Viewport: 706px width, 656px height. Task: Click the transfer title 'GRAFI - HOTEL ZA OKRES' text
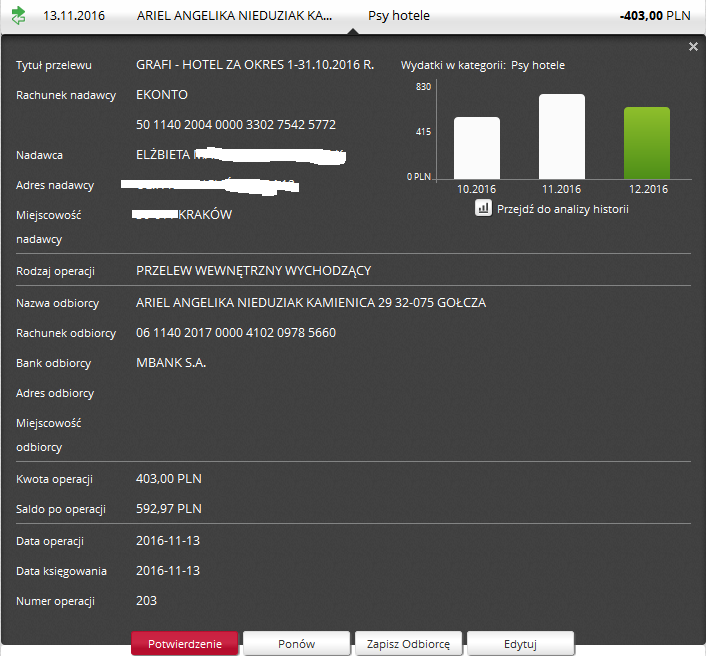tap(255, 65)
